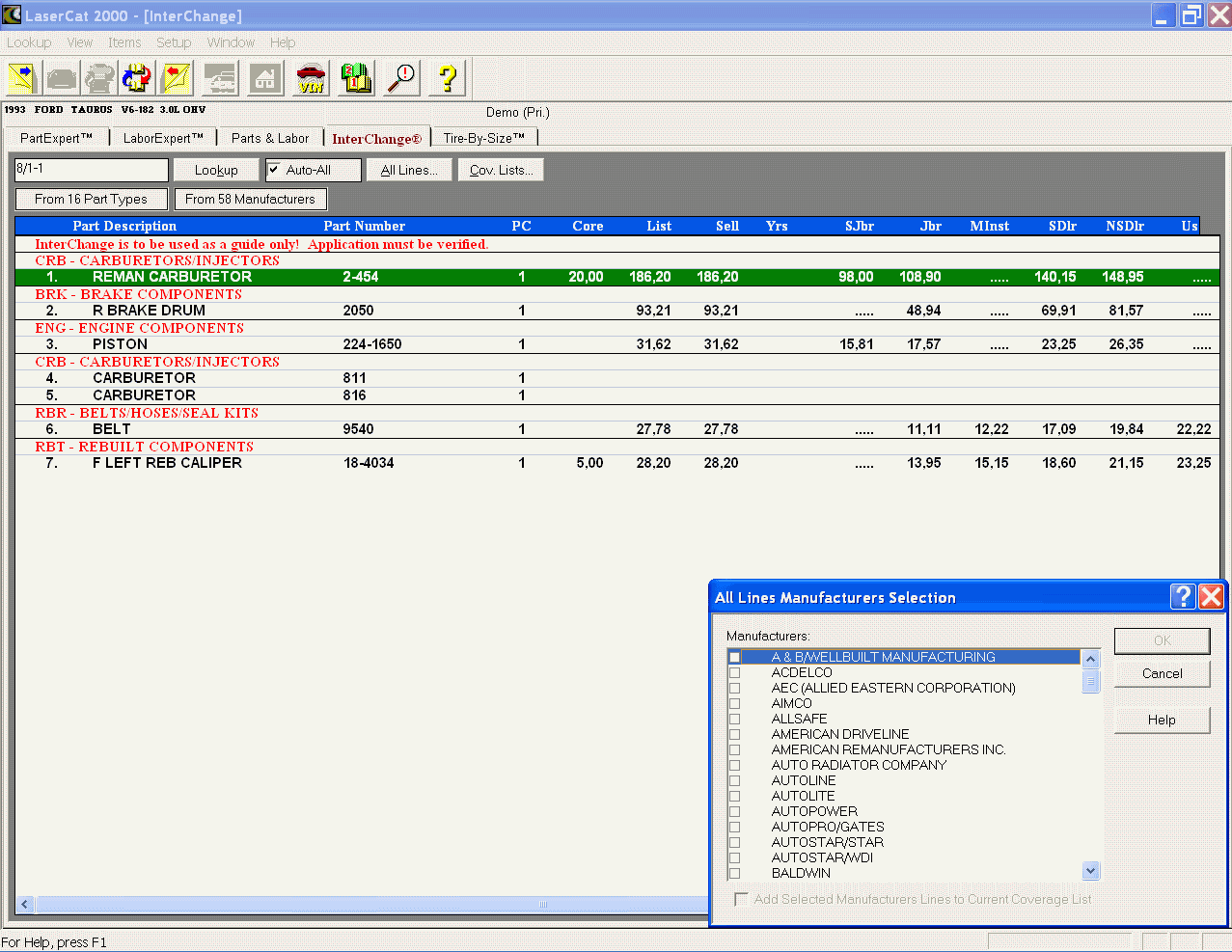Click the grayed-out car and truck icon
Image resolution: width=1232 pixels, height=952 pixels.
coord(221,78)
